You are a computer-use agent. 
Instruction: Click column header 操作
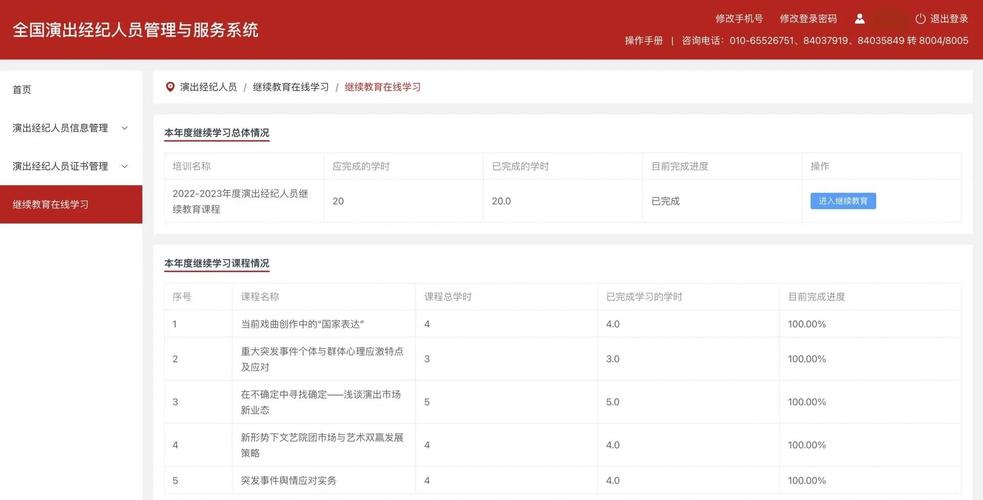point(819,166)
